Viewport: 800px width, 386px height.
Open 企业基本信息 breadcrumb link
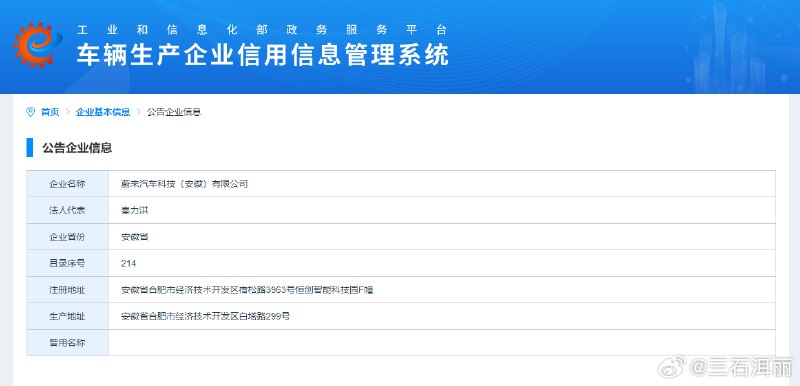pos(103,112)
